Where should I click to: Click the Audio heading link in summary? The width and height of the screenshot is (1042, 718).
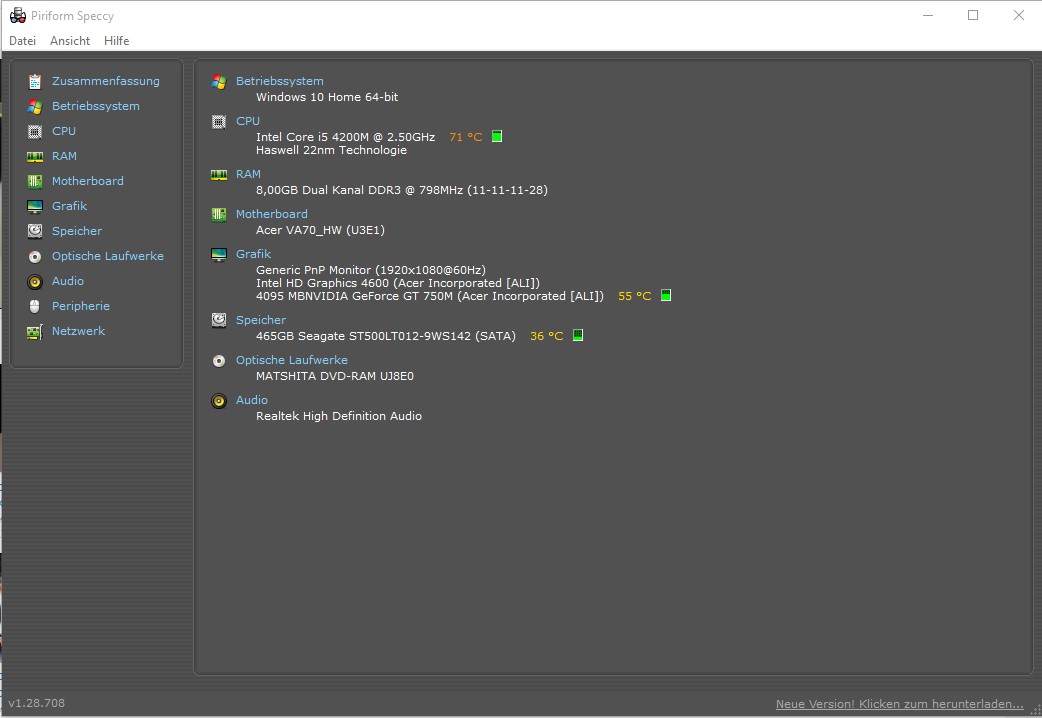coord(252,400)
